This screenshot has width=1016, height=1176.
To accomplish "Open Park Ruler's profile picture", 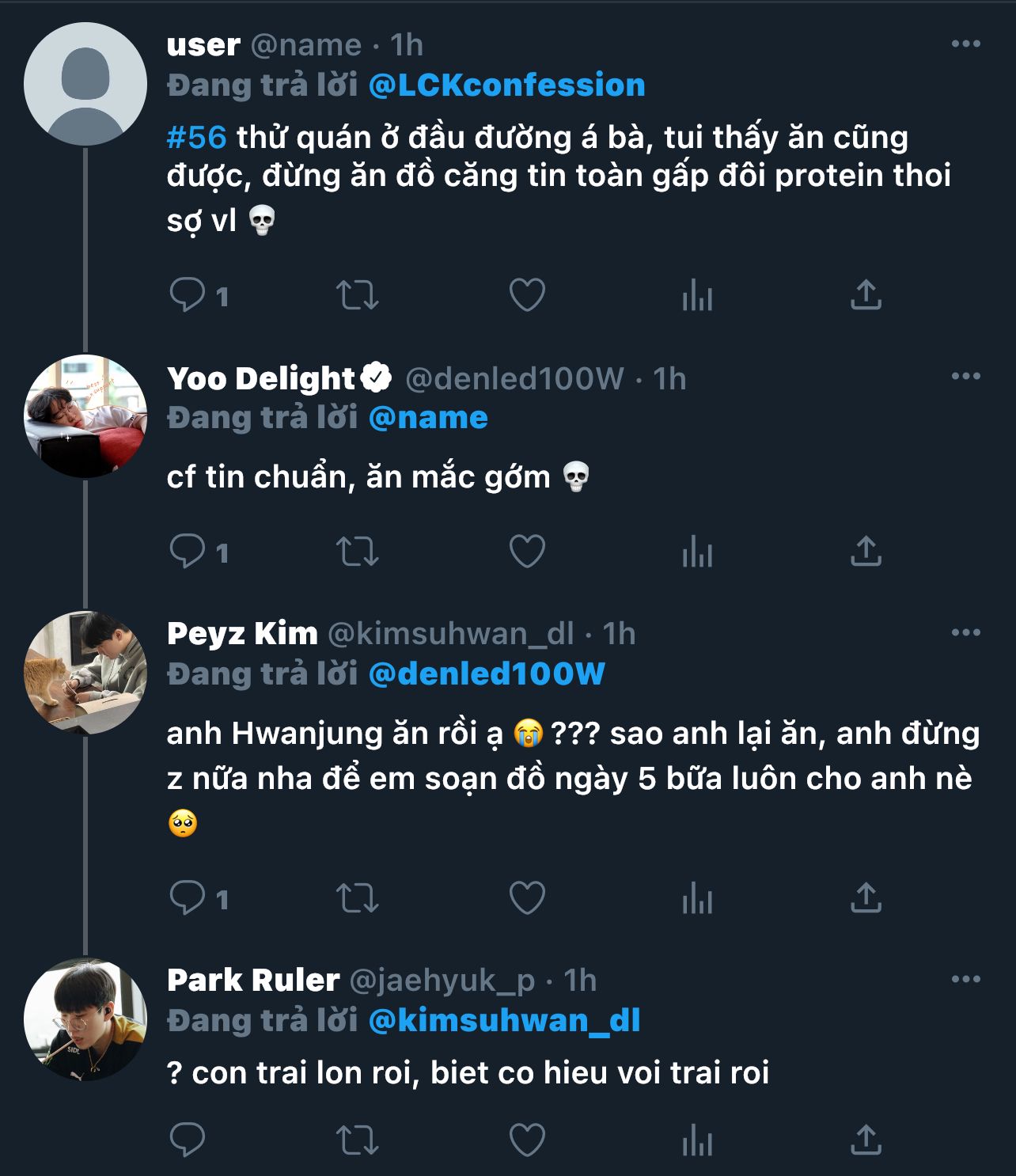I will point(85,1021).
